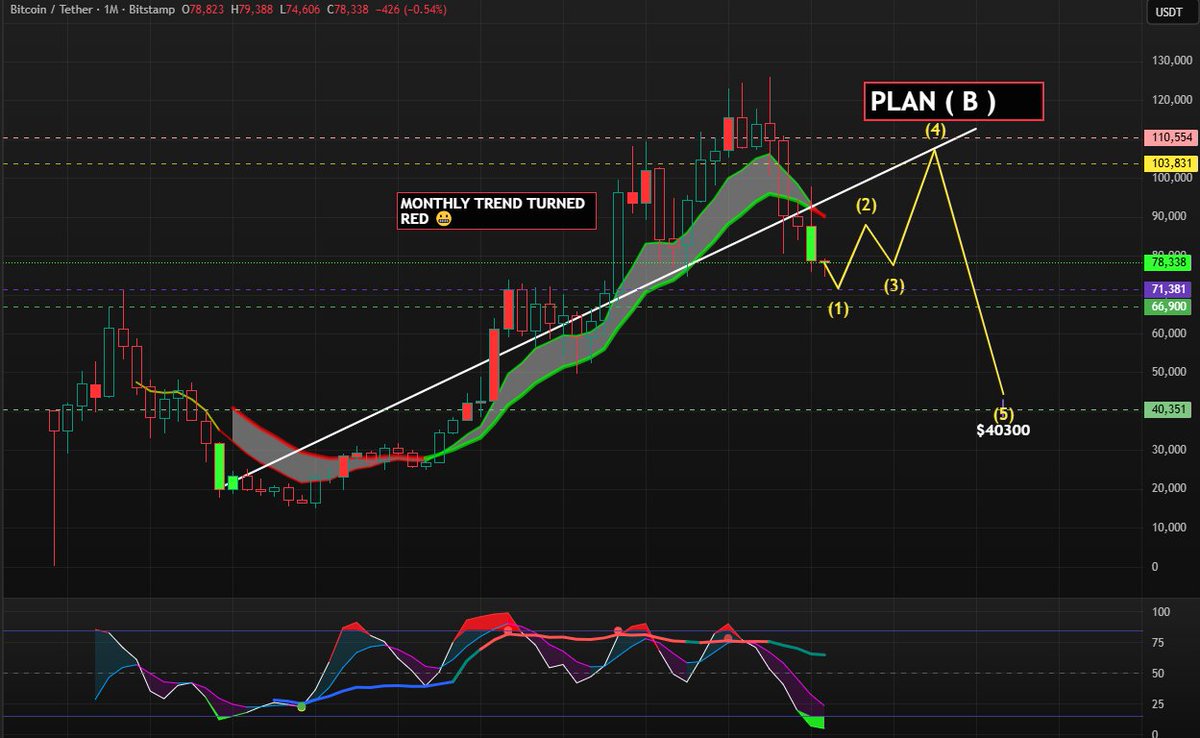Image resolution: width=1200 pixels, height=738 pixels.
Task: Select the wave label (1)
Action: coord(838,310)
